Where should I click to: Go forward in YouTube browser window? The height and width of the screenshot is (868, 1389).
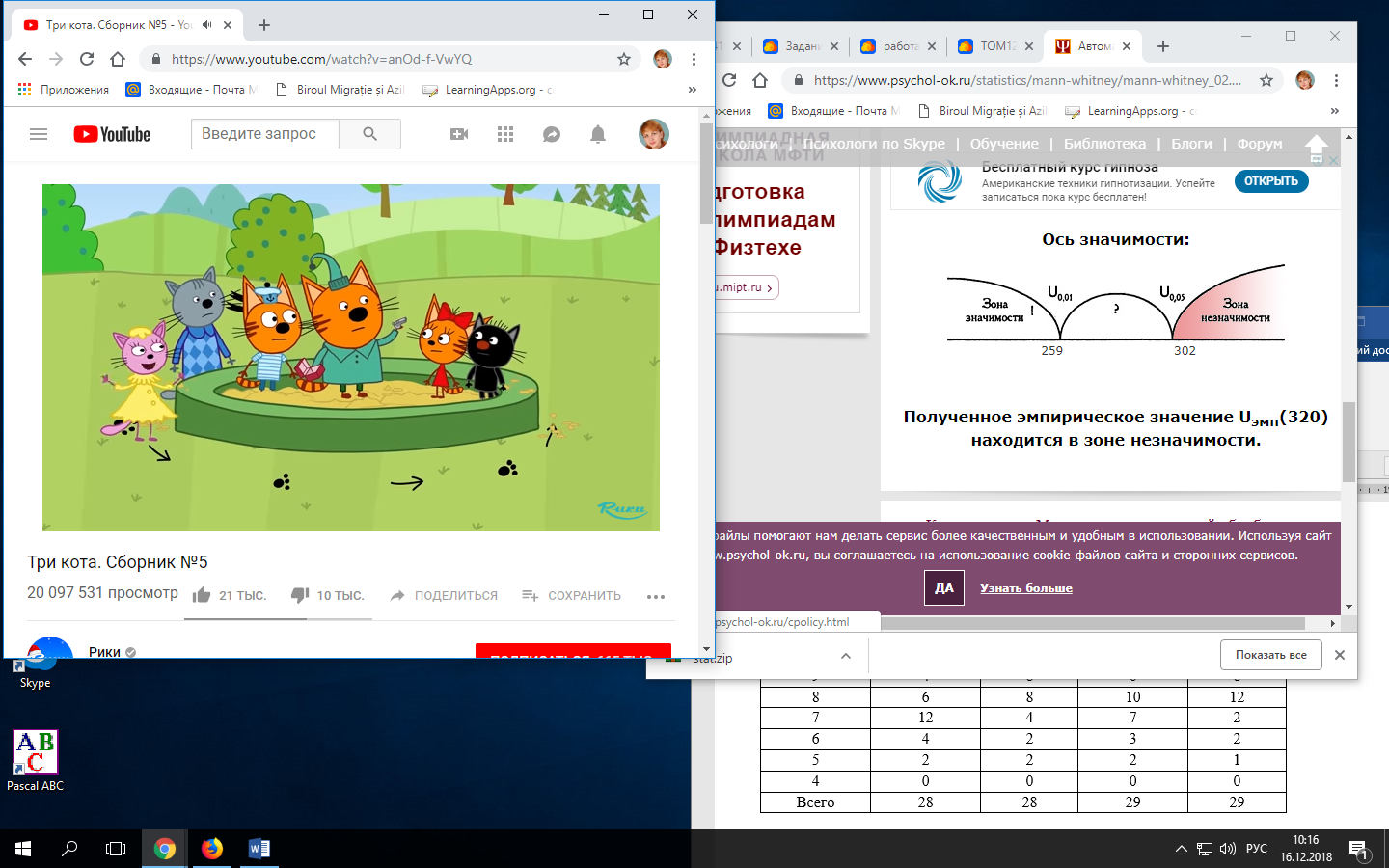pyautogui.click(x=56, y=59)
